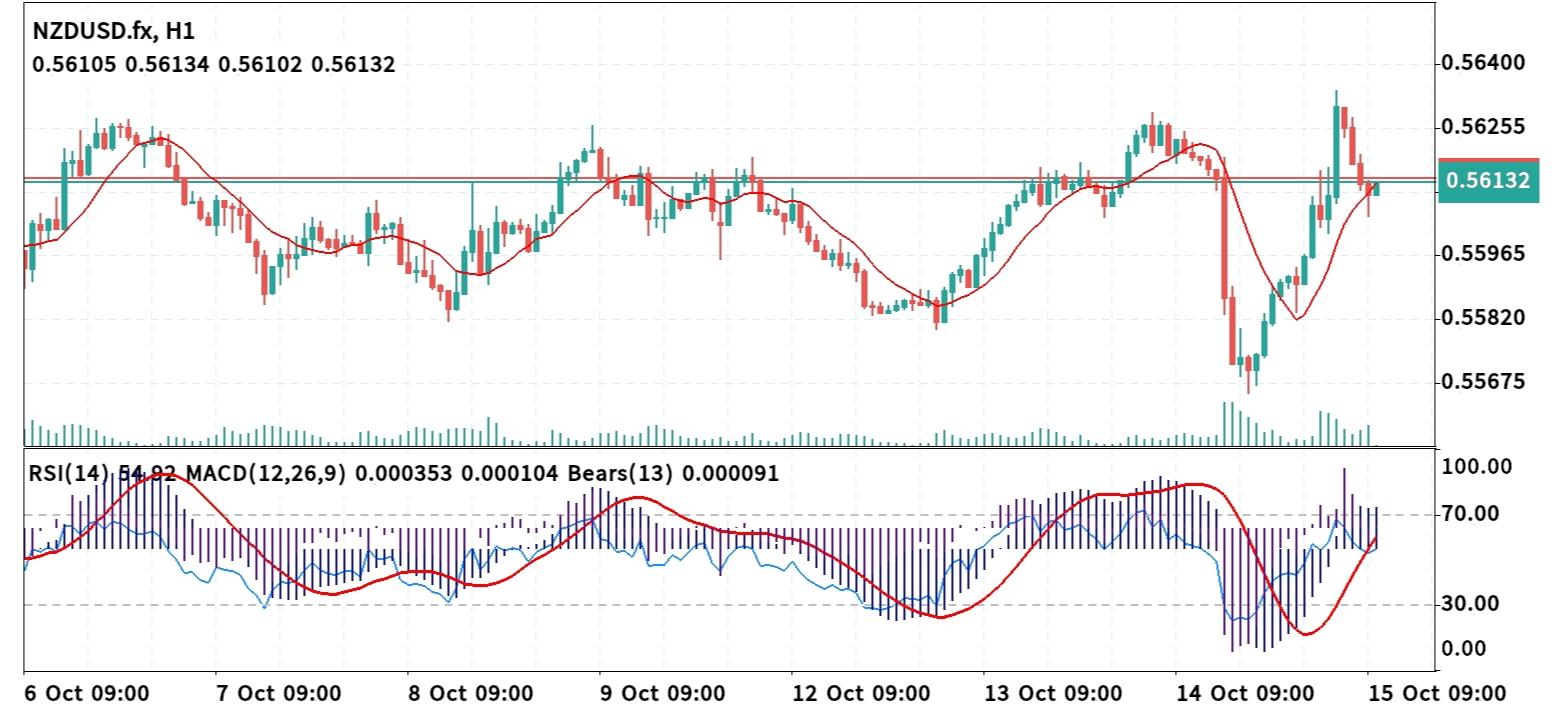Click the 9 Oct 09:00 time label

pyautogui.click(x=662, y=694)
